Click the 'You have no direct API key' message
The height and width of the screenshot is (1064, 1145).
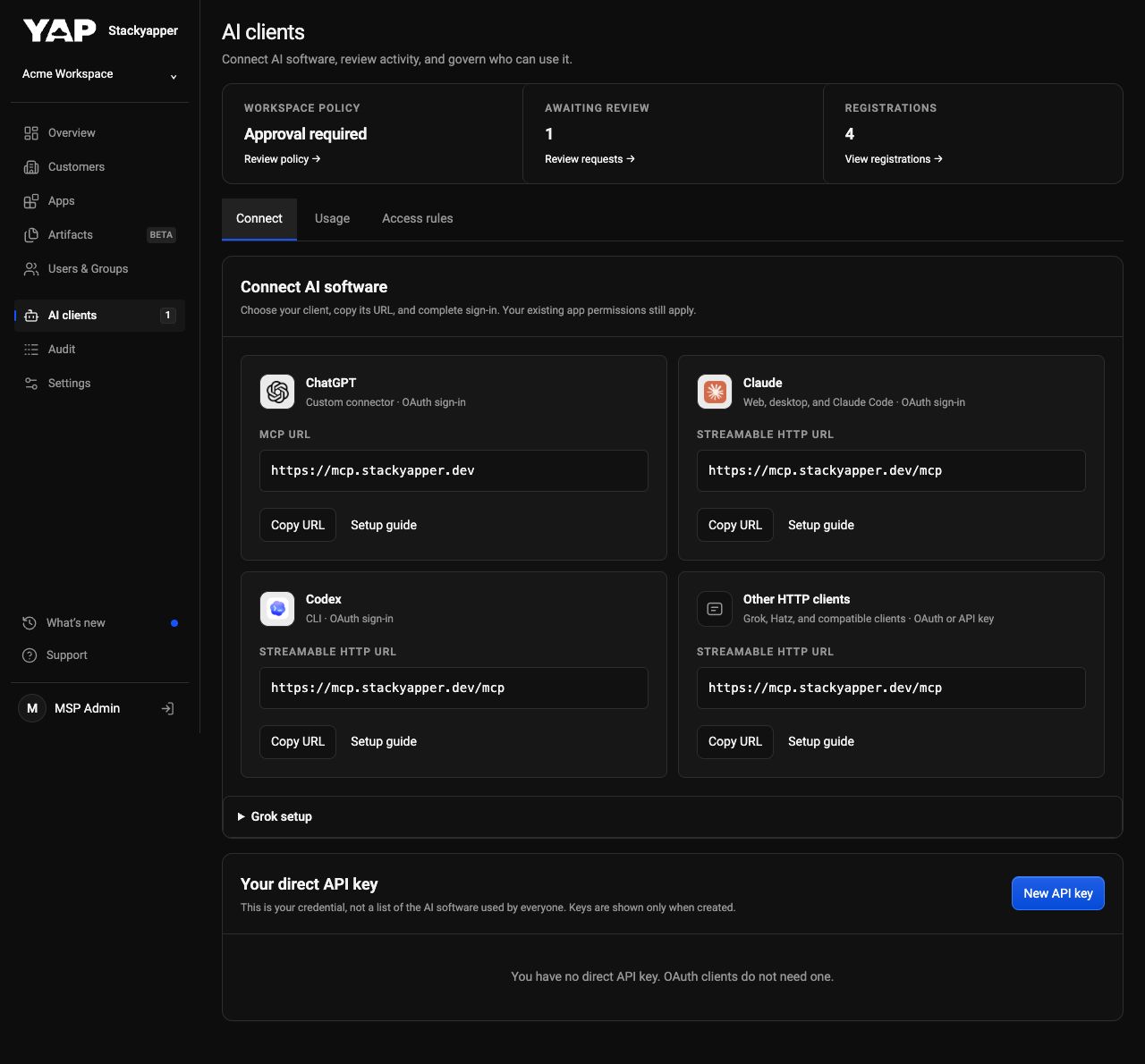(x=672, y=977)
